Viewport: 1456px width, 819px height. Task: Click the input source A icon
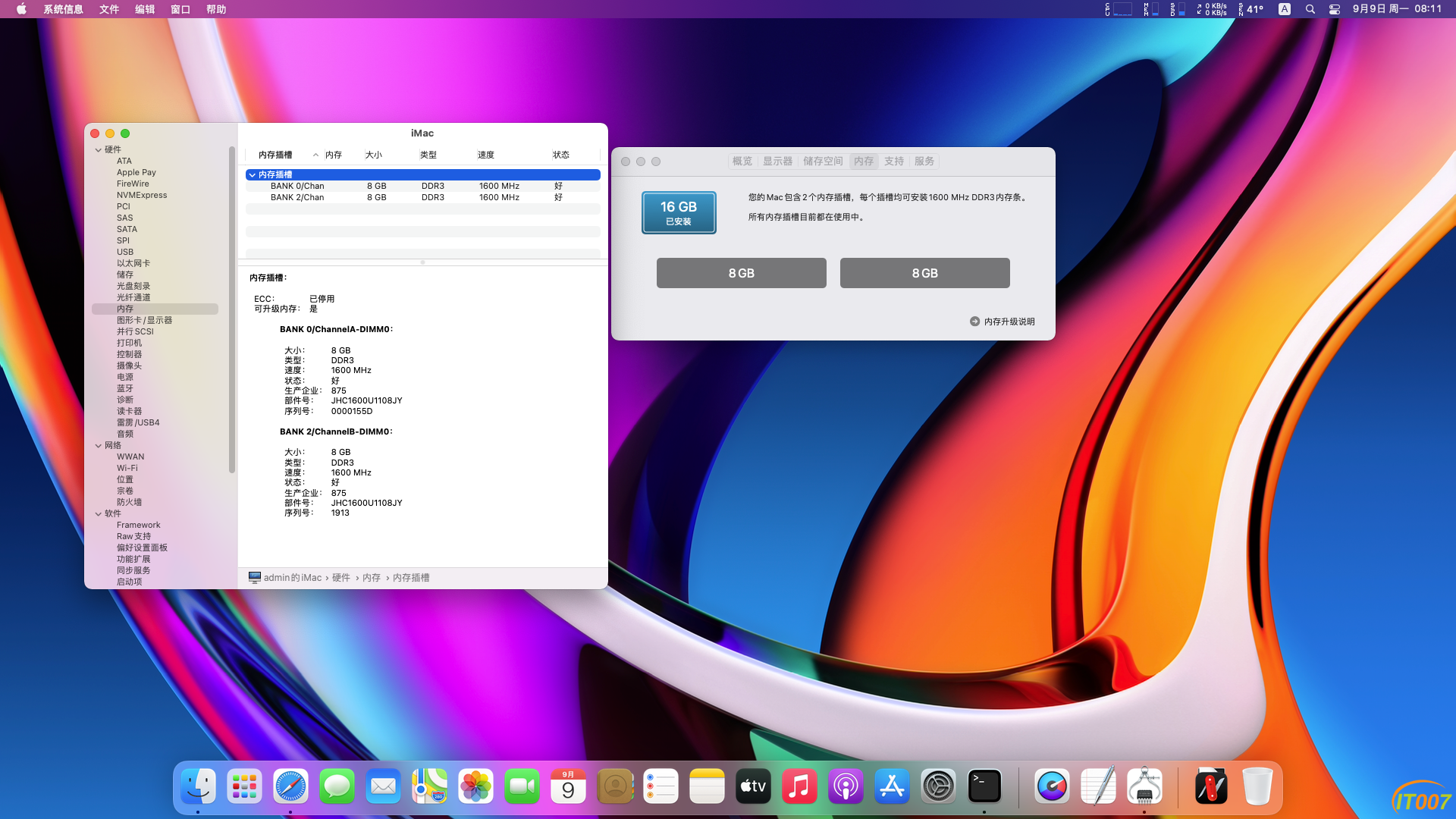pos(1284,9)
